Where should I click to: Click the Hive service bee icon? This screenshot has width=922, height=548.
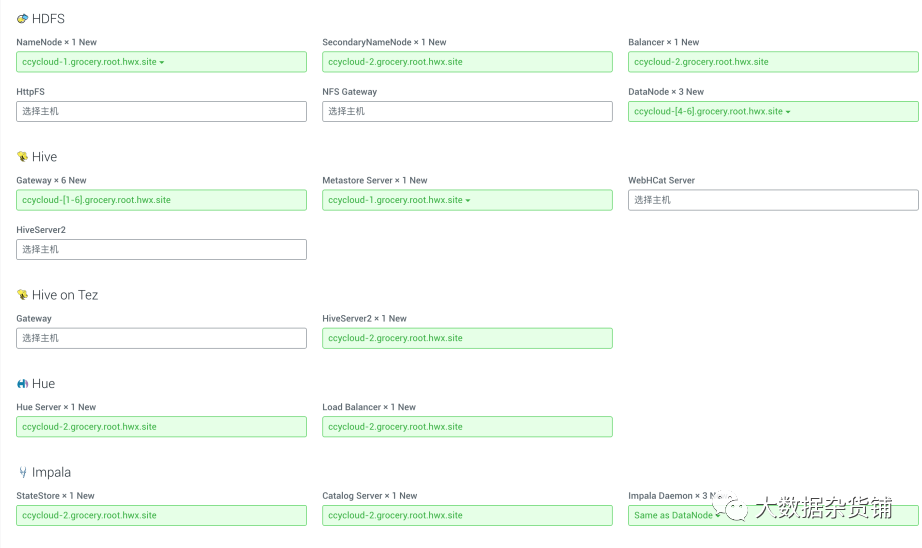(22, 157)
